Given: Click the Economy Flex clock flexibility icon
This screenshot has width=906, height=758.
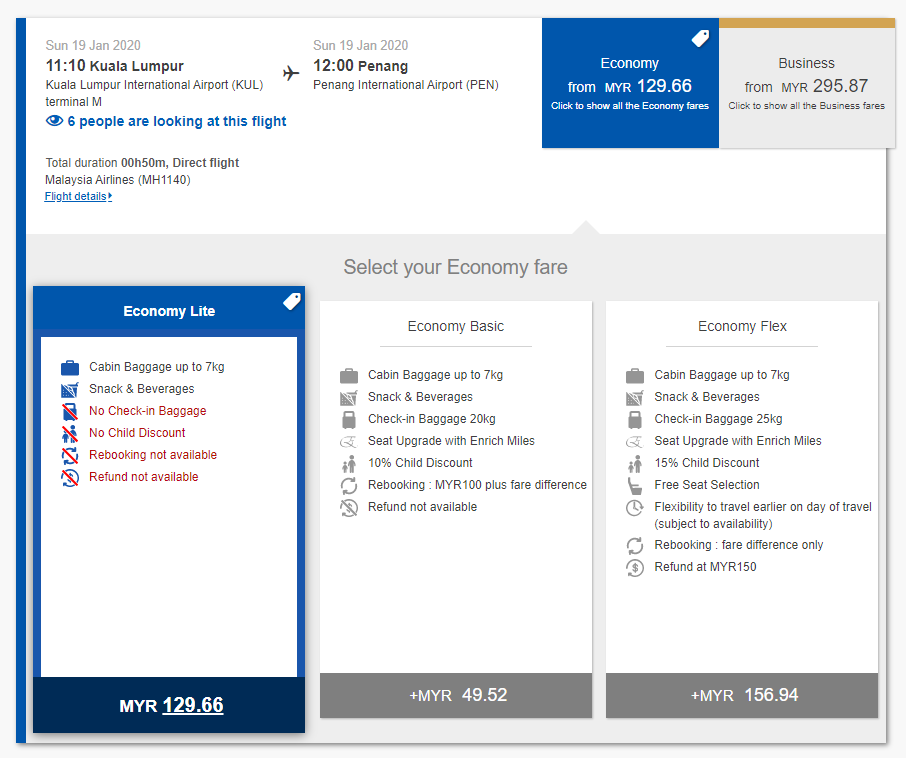Looking at the screenshot, I should click(x=635, y=508).
